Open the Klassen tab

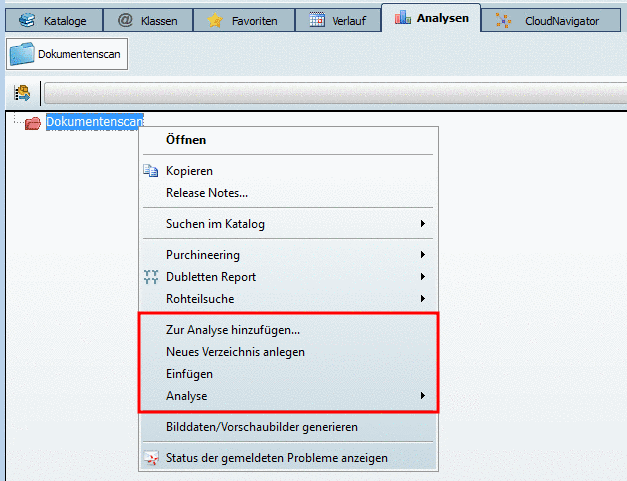pos(148,20)
